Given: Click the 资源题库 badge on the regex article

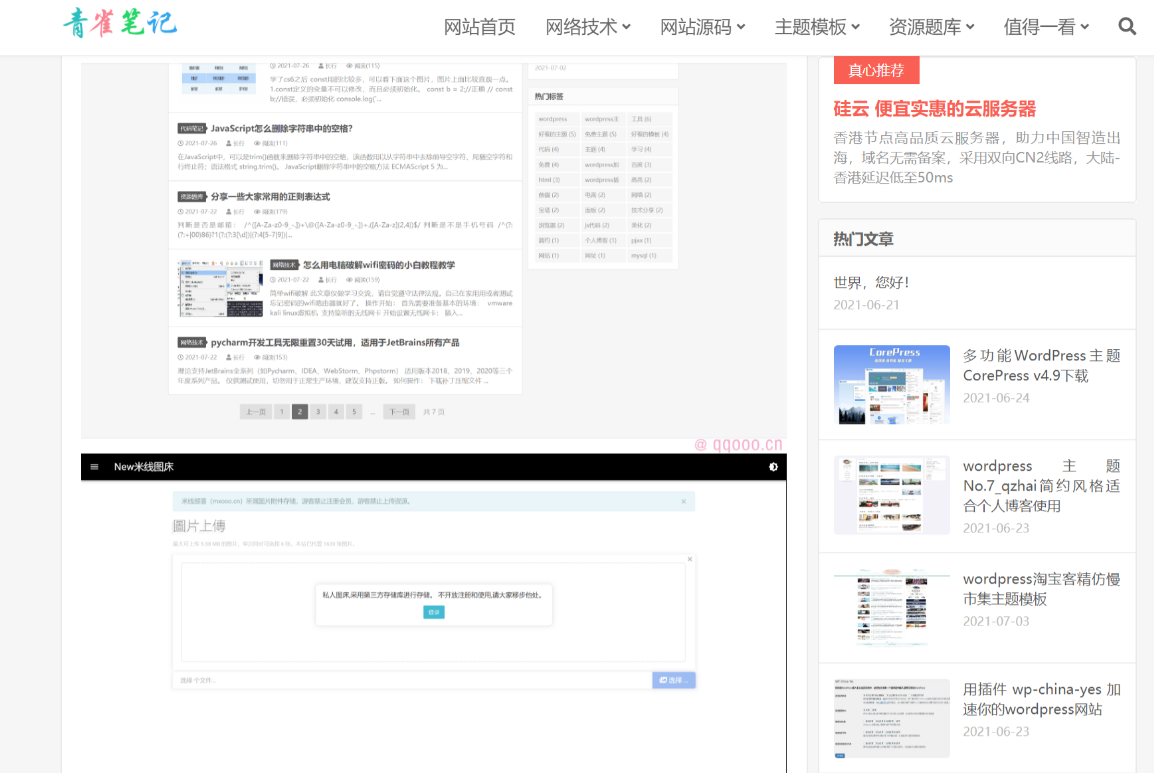Looking at the screenshot, I should (x=192, y=197).
